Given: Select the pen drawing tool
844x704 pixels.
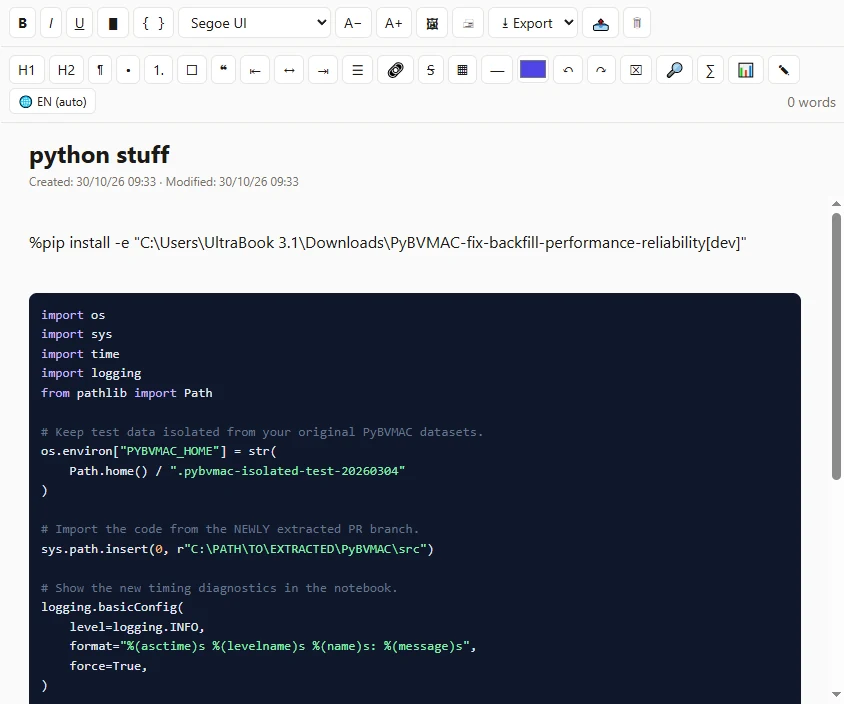Looking at the screenshot, I should pyautogui.click(x=784, y=70).
